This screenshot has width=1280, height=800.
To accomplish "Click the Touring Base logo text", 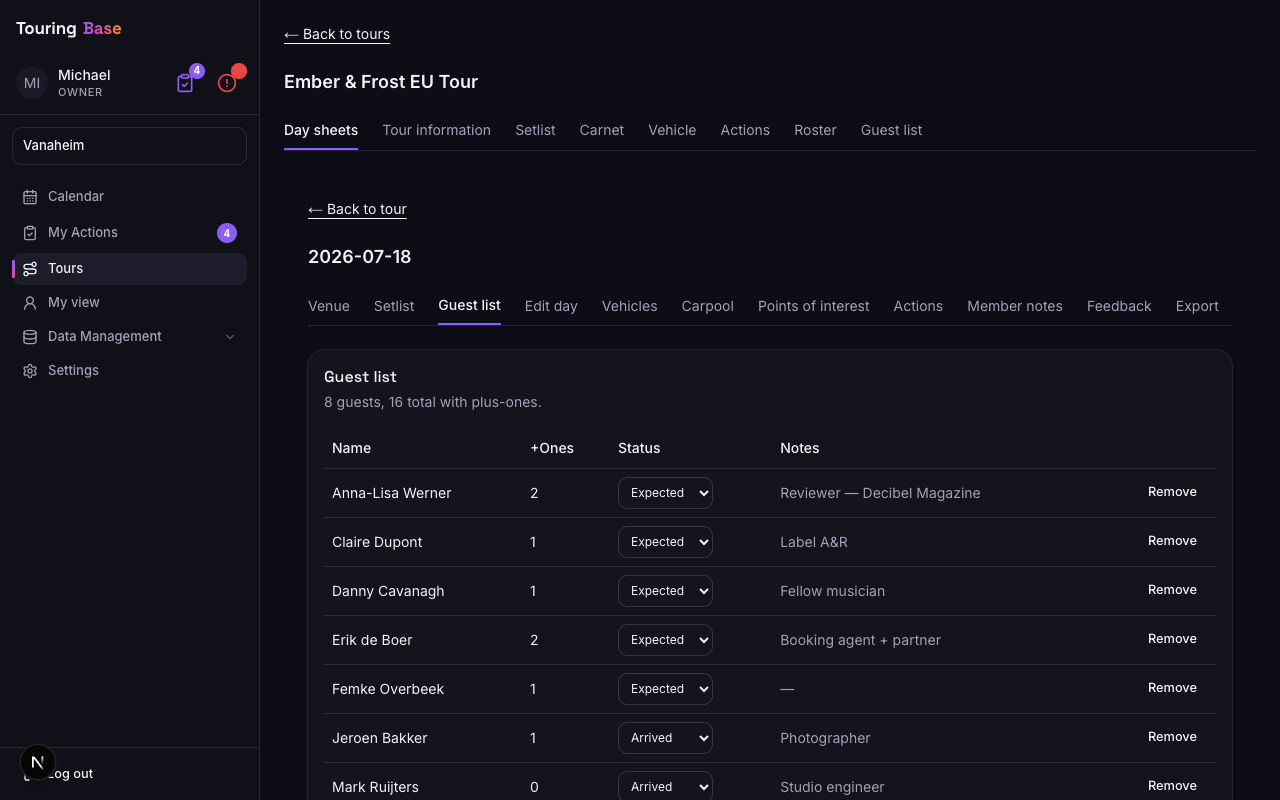I will coord(69,28).
